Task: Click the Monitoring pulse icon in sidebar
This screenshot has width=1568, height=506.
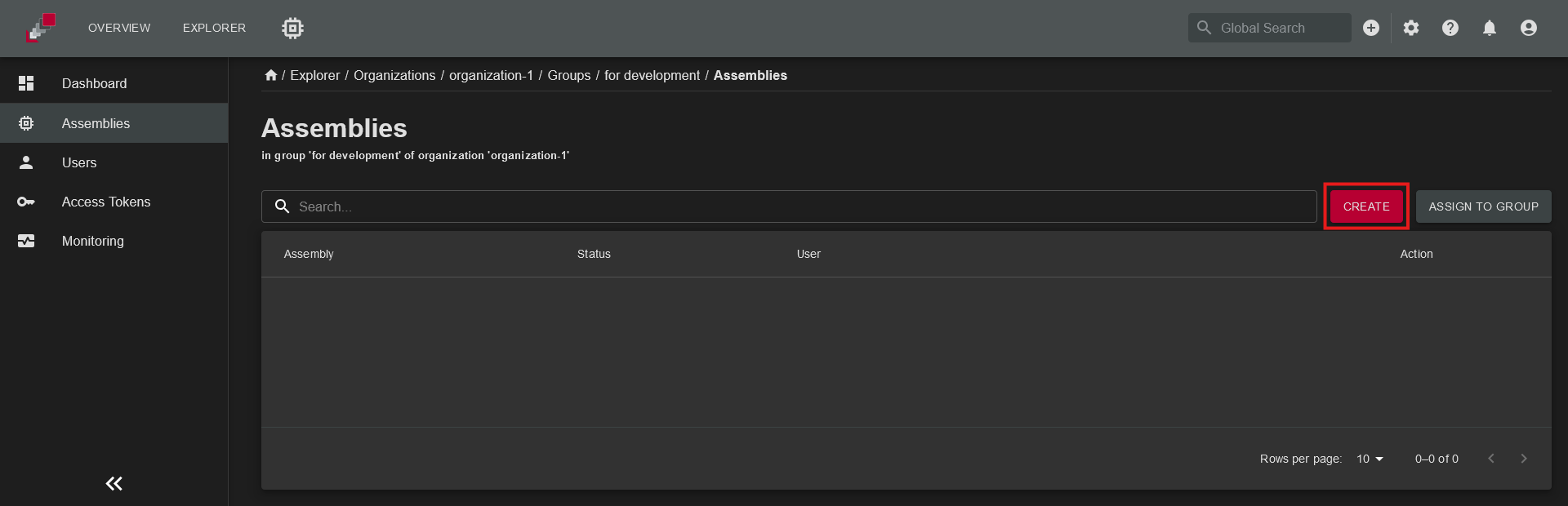Action: [26, 241]
